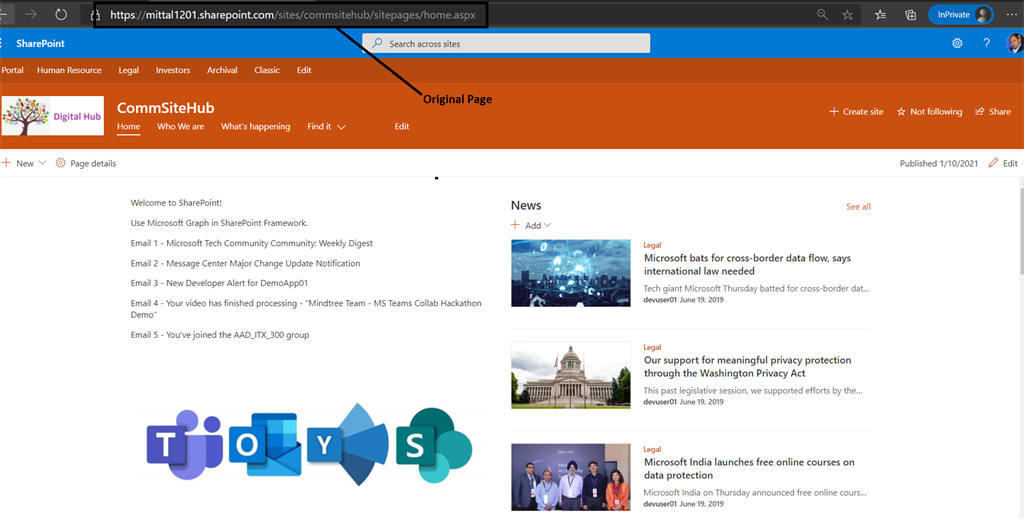Image resolution: width=1024 pixels, height=519 pixels.
Task: Select Email 3 New Developer Alert text
Action: pyautogui.click(x=219, y=283)
